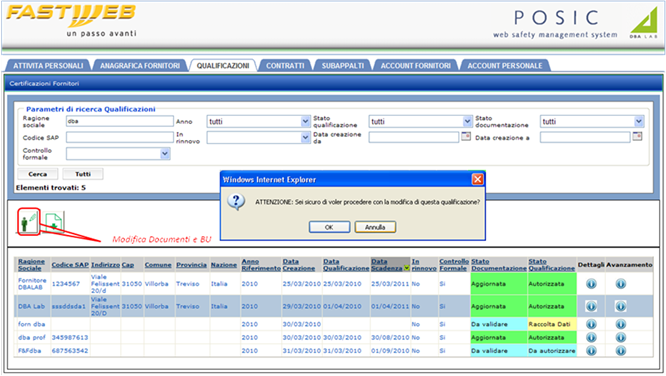Screen dimensions: 666x376
Task: Cancel the dialog with Annulla
Action: click(x=375, y=227)
